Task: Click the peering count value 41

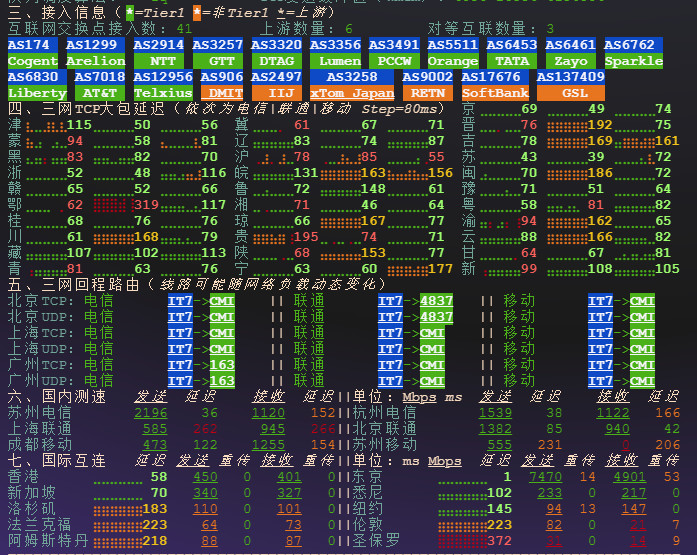Action: 184,29
